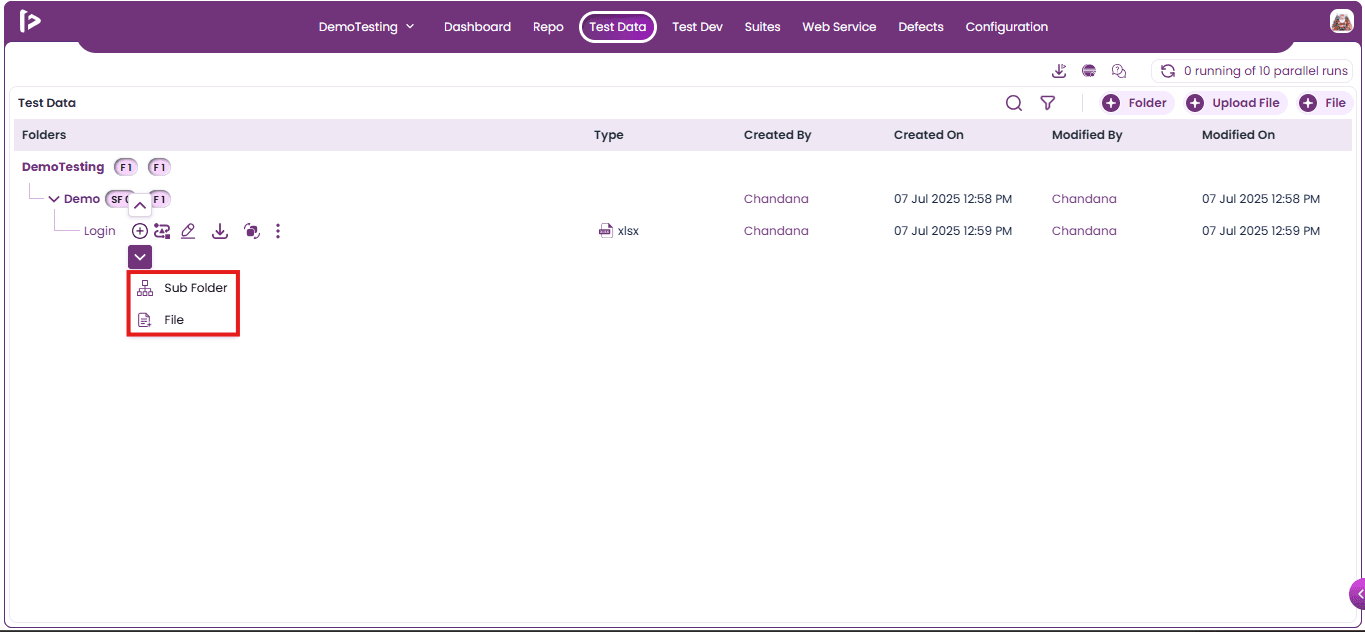Click the chat bubbles icon near parallel runs
The width and height of the screenshot is (1365, 632).
[1119, 71]
